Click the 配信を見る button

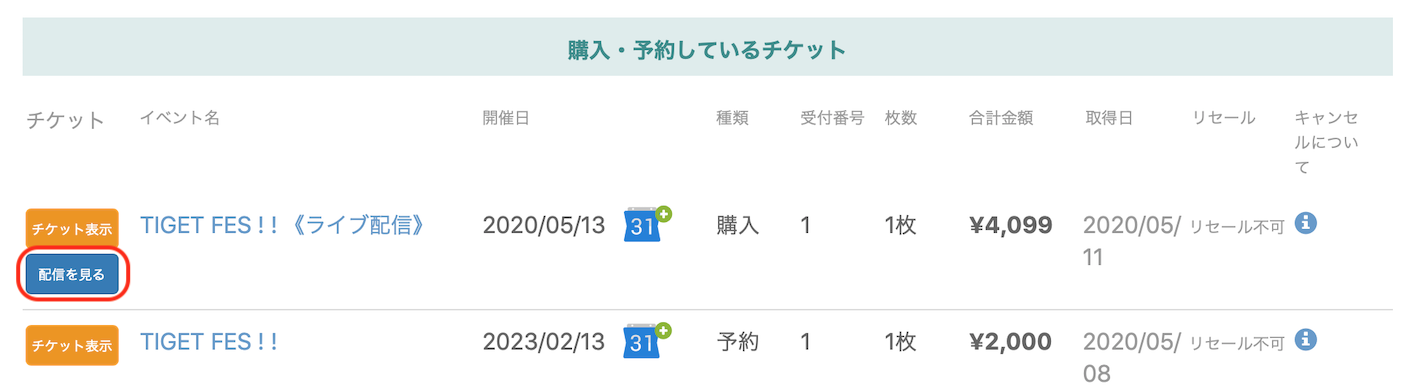click(72, 274)
